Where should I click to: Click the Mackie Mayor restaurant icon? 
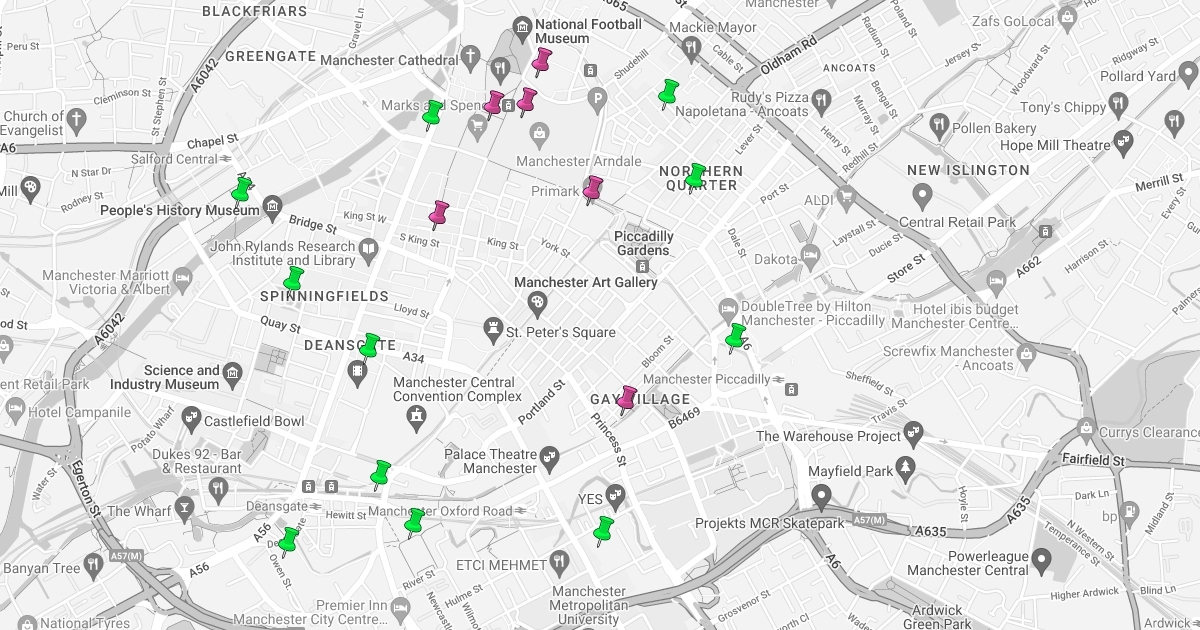(691, 47)
